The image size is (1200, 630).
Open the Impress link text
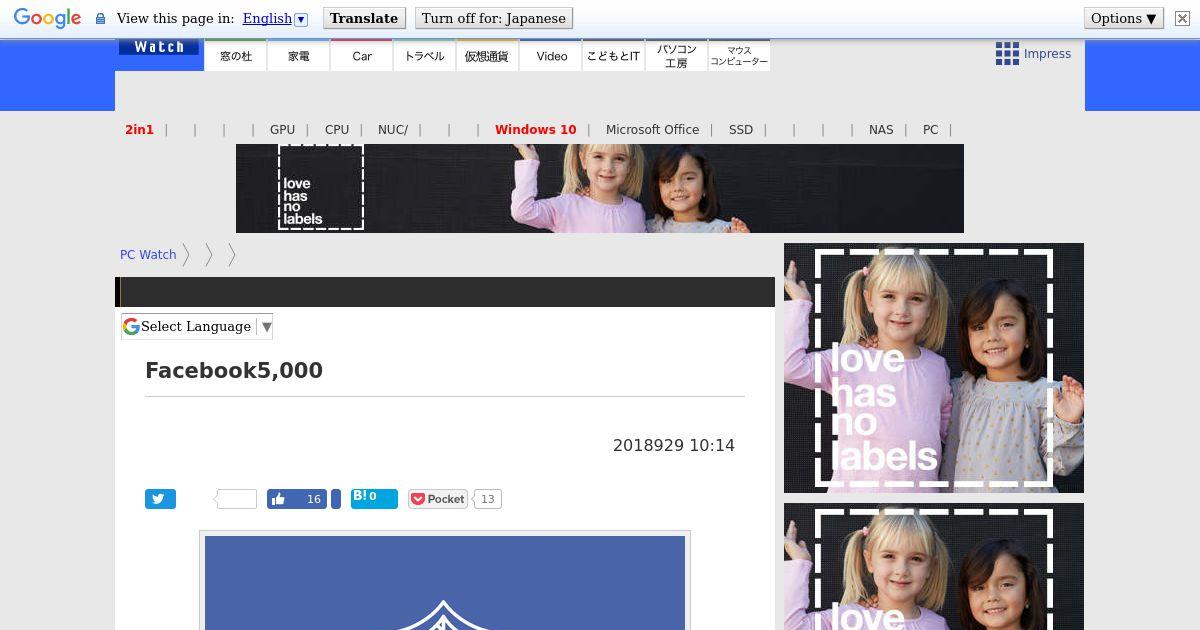coord(1047,54)
